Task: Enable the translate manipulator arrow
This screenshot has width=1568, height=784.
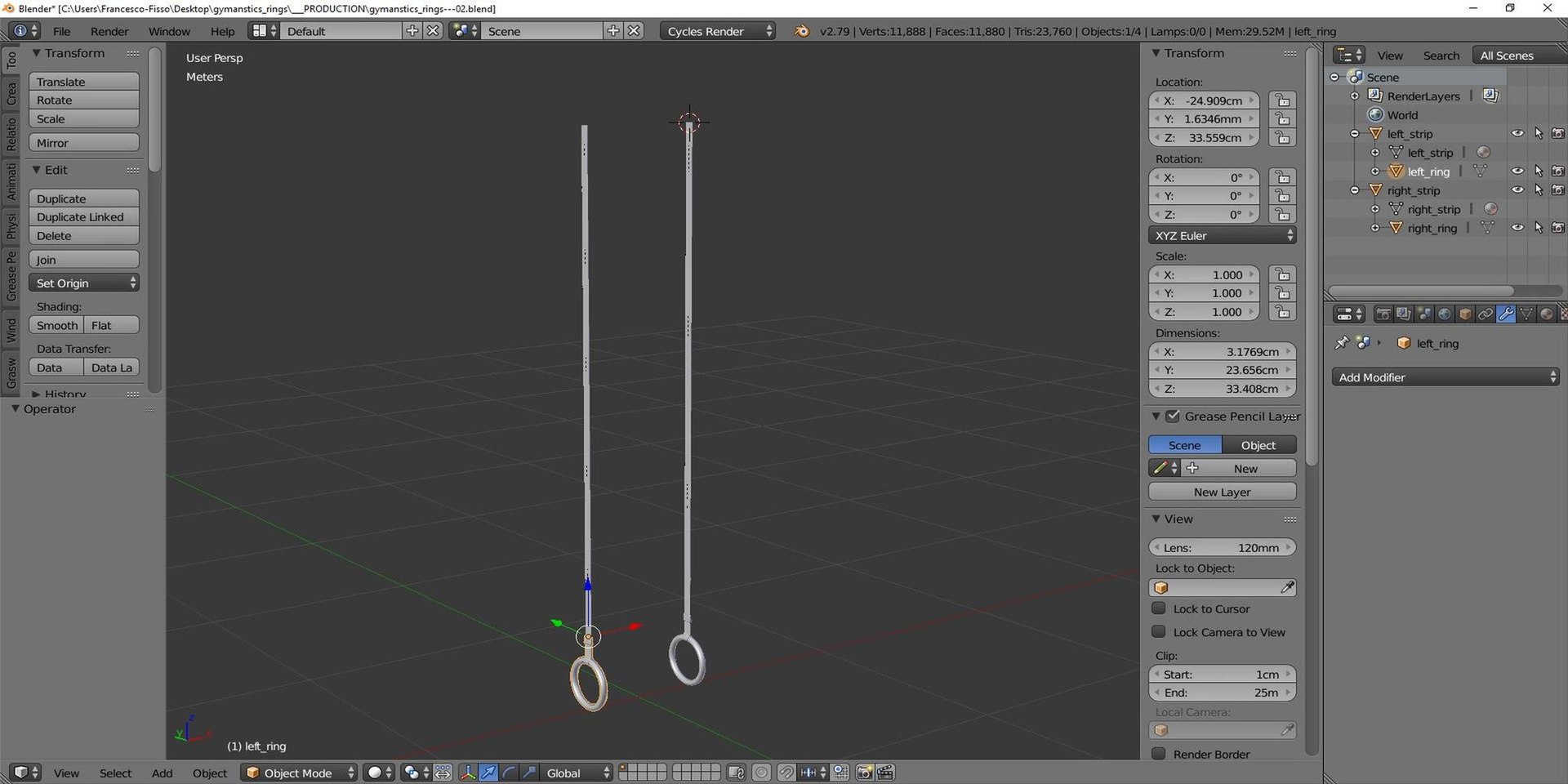Action: tap(488, 773)
